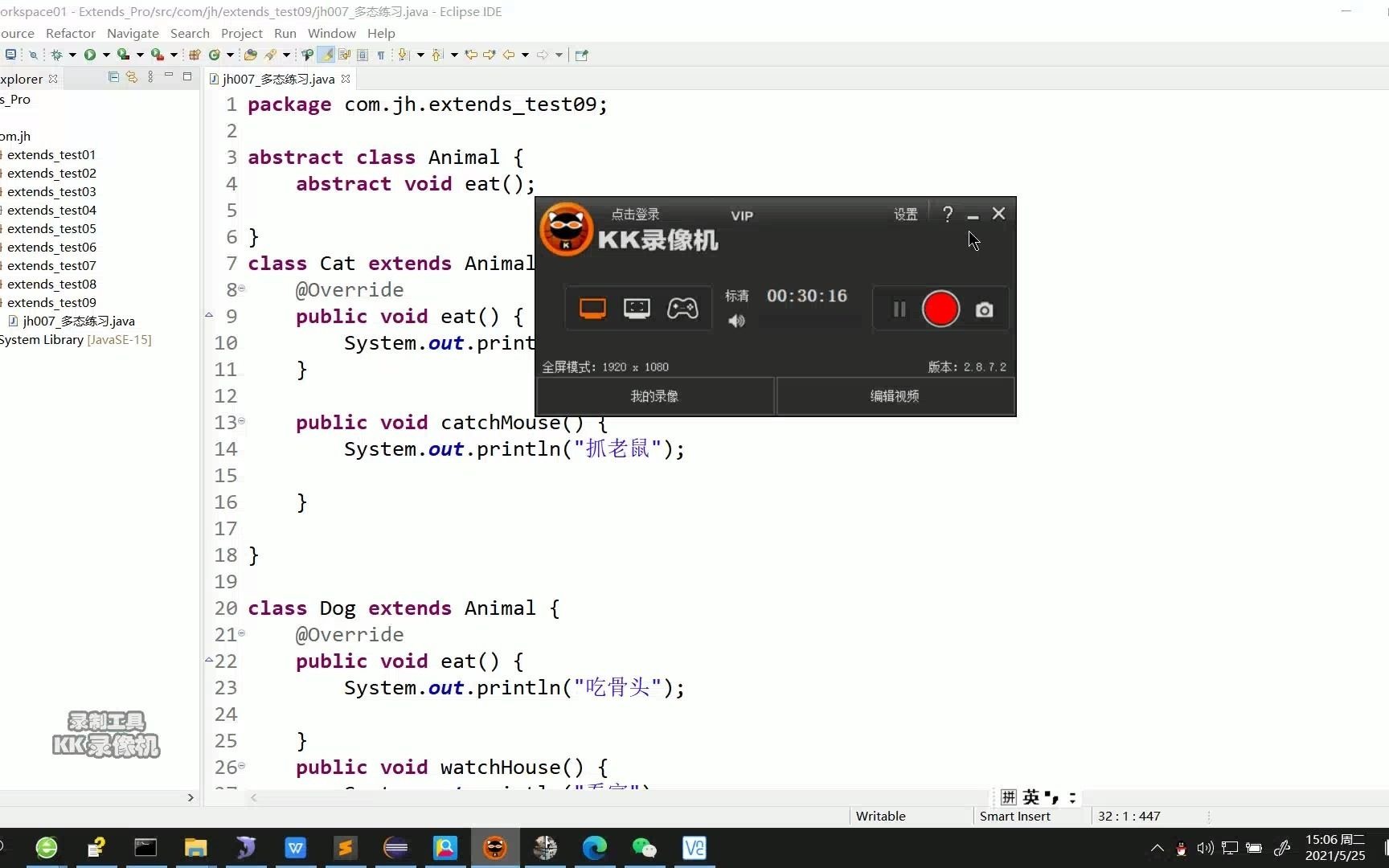Collapse the method fold marker on line 8
The height and width of the screenshot is (868, 1389).
241,288
